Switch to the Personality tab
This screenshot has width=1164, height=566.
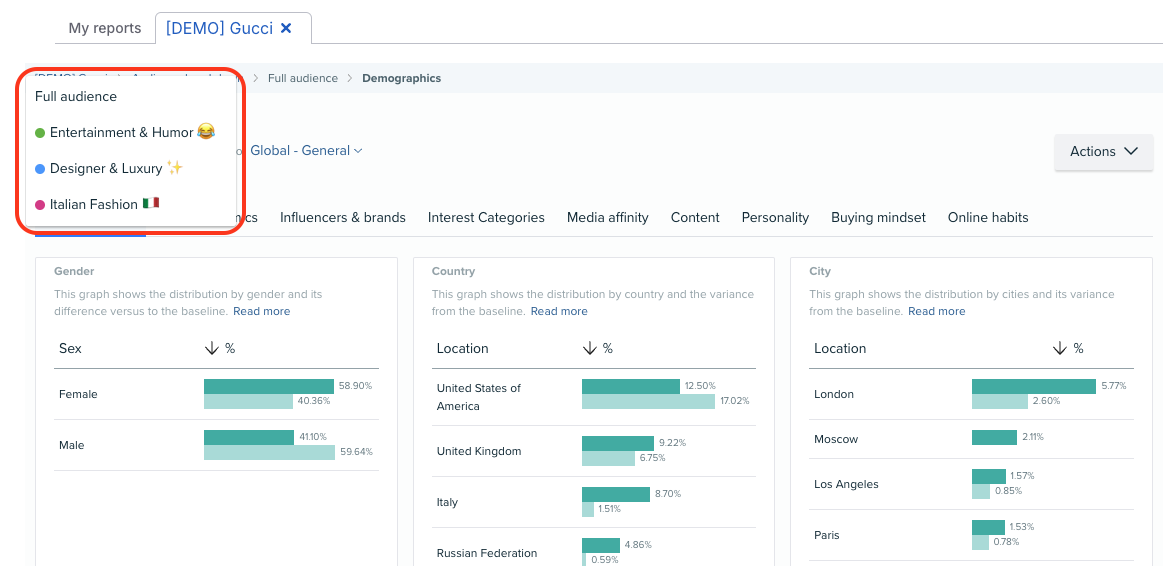pos(775,217)
